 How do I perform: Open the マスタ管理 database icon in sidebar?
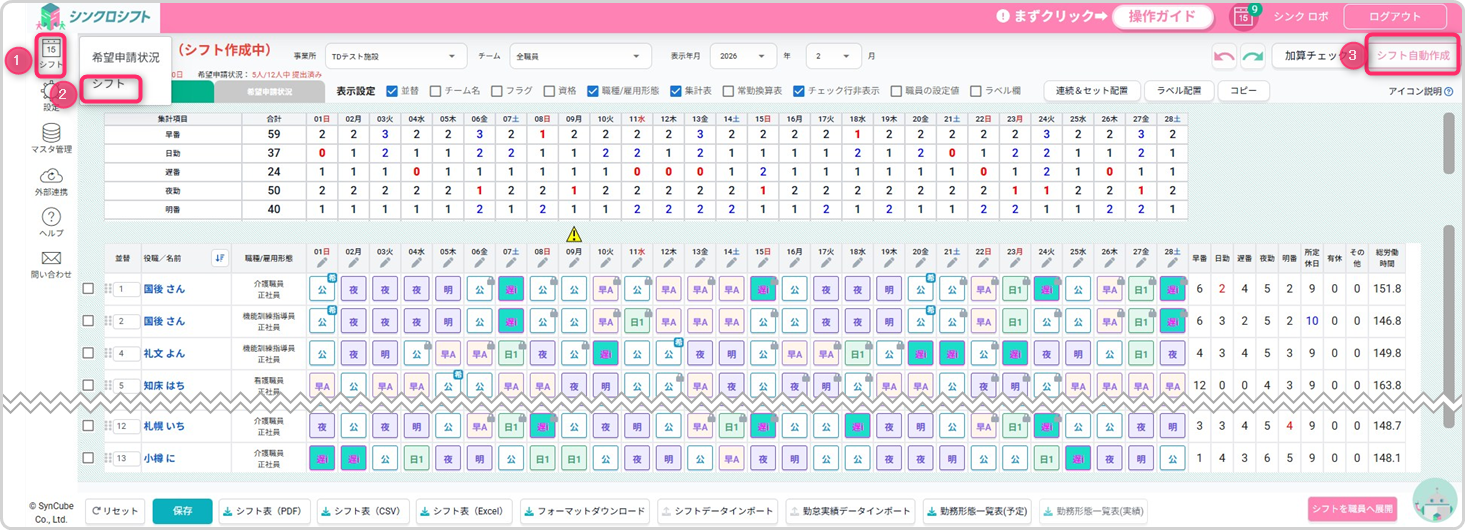coord(51,133)
